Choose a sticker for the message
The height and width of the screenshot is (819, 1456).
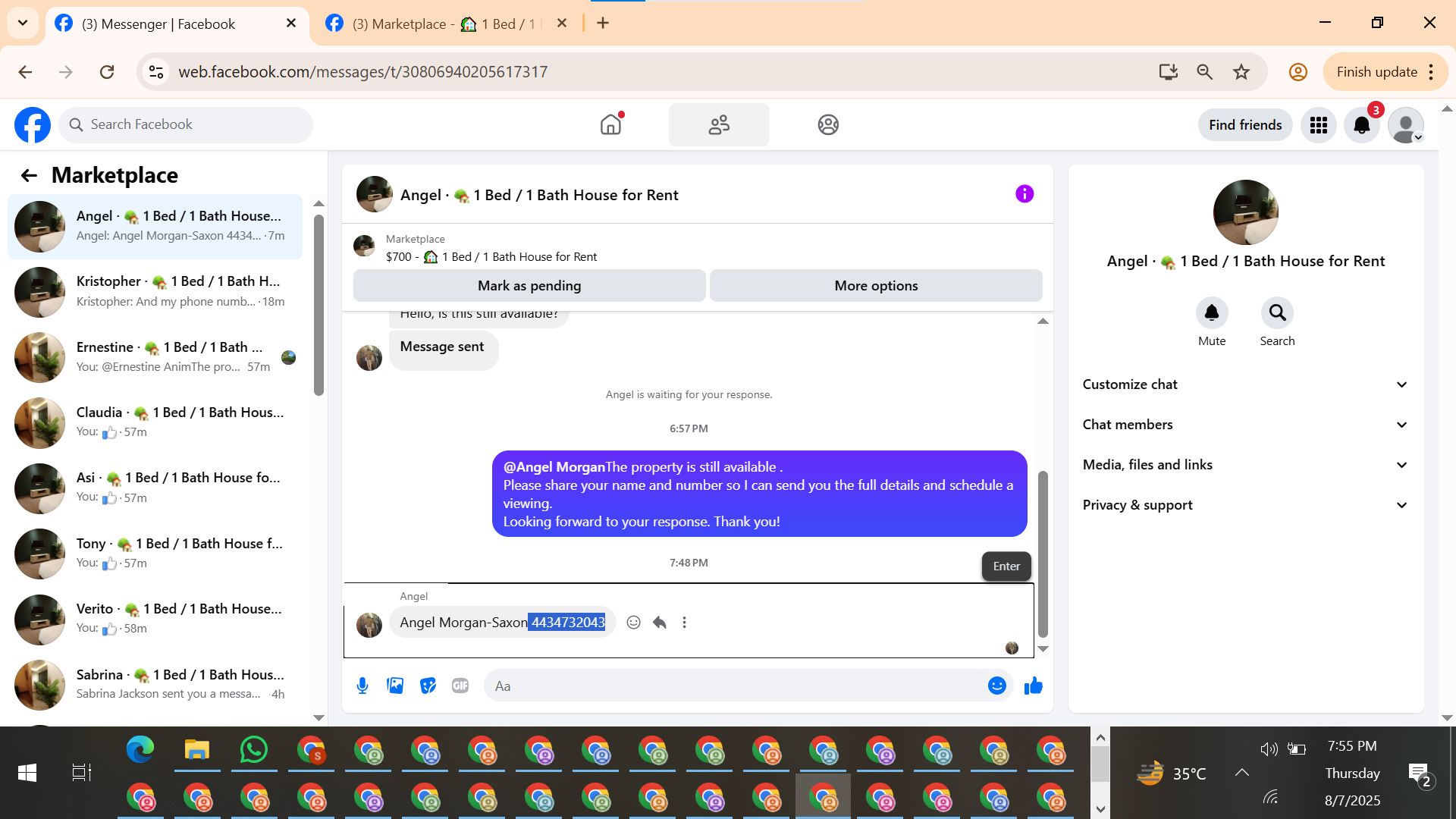tap(428, 686)
